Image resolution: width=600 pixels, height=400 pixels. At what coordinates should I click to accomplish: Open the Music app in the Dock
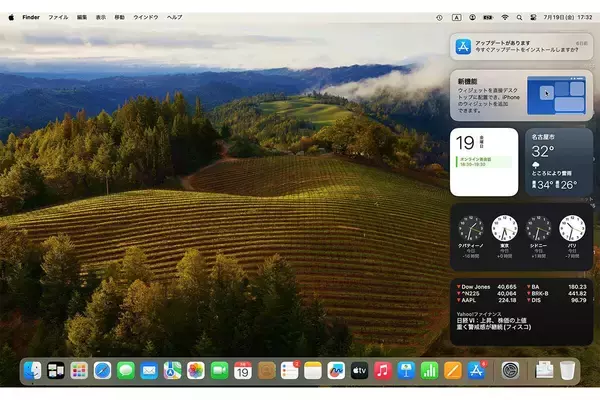coord(382,371)
